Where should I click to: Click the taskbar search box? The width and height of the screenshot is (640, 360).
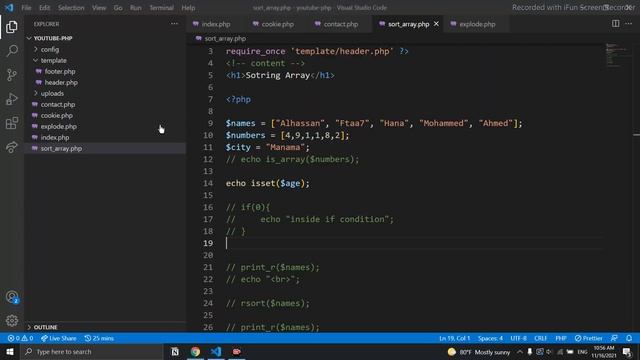[x=92, y=351]
